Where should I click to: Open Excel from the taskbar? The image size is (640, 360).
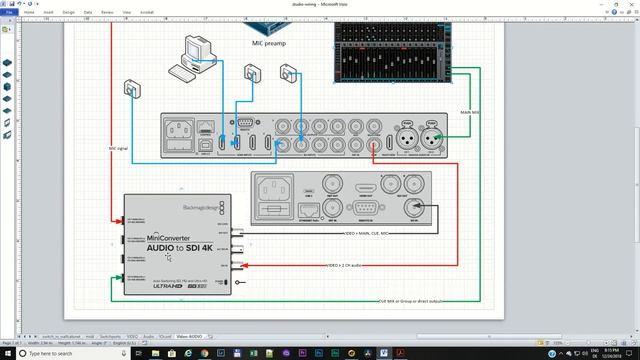253,353
